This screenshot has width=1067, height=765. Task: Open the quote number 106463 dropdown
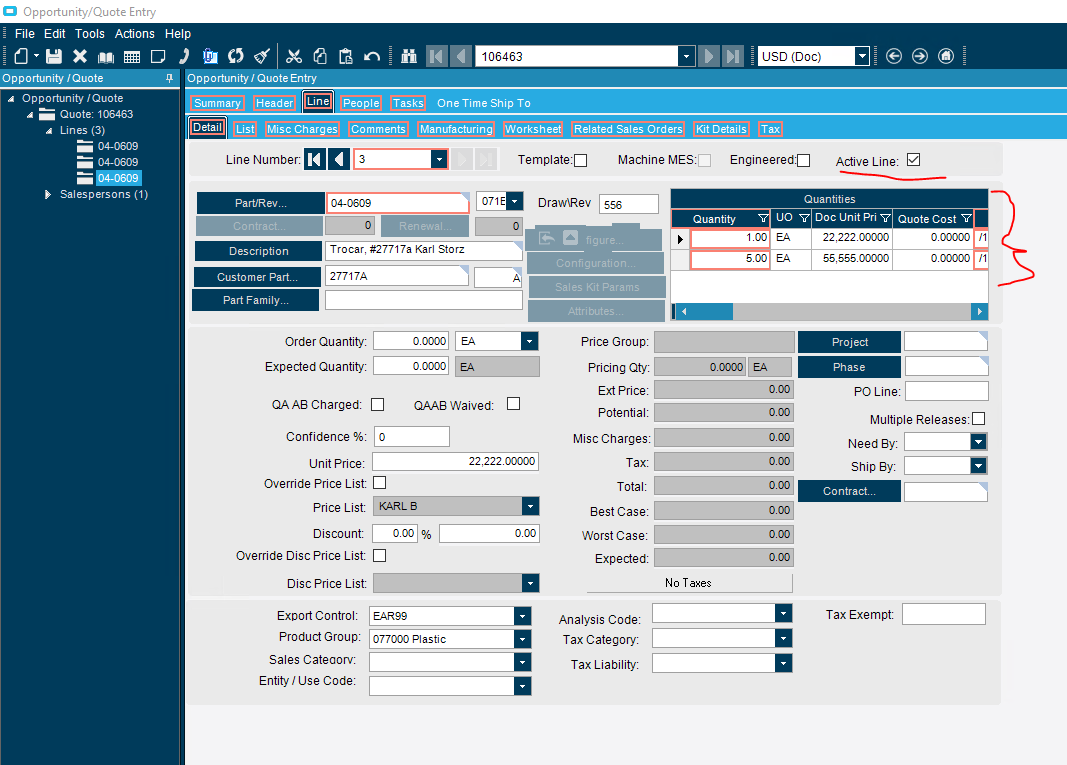tap(686, 56)
